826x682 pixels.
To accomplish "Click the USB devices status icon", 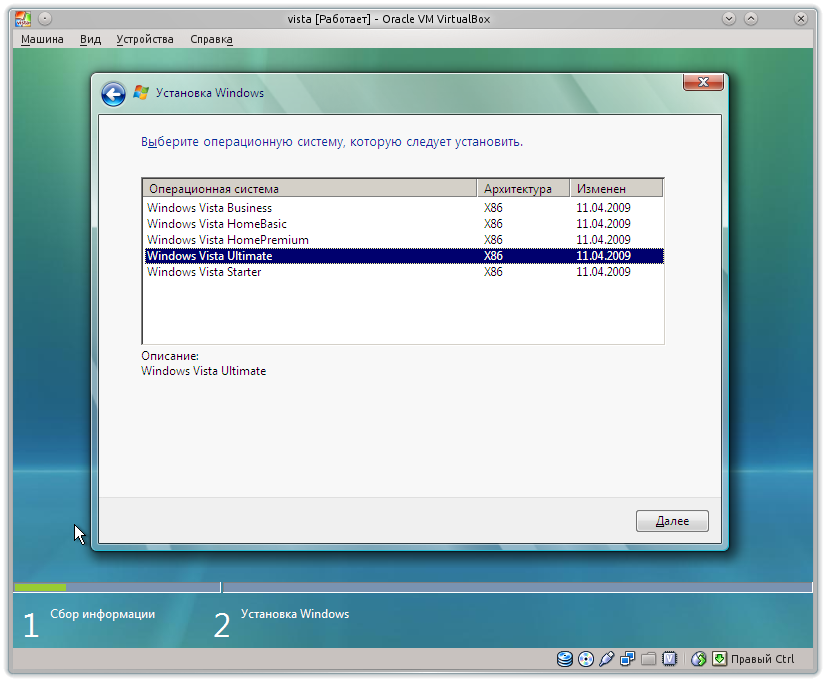I will [x=607, y=659].
